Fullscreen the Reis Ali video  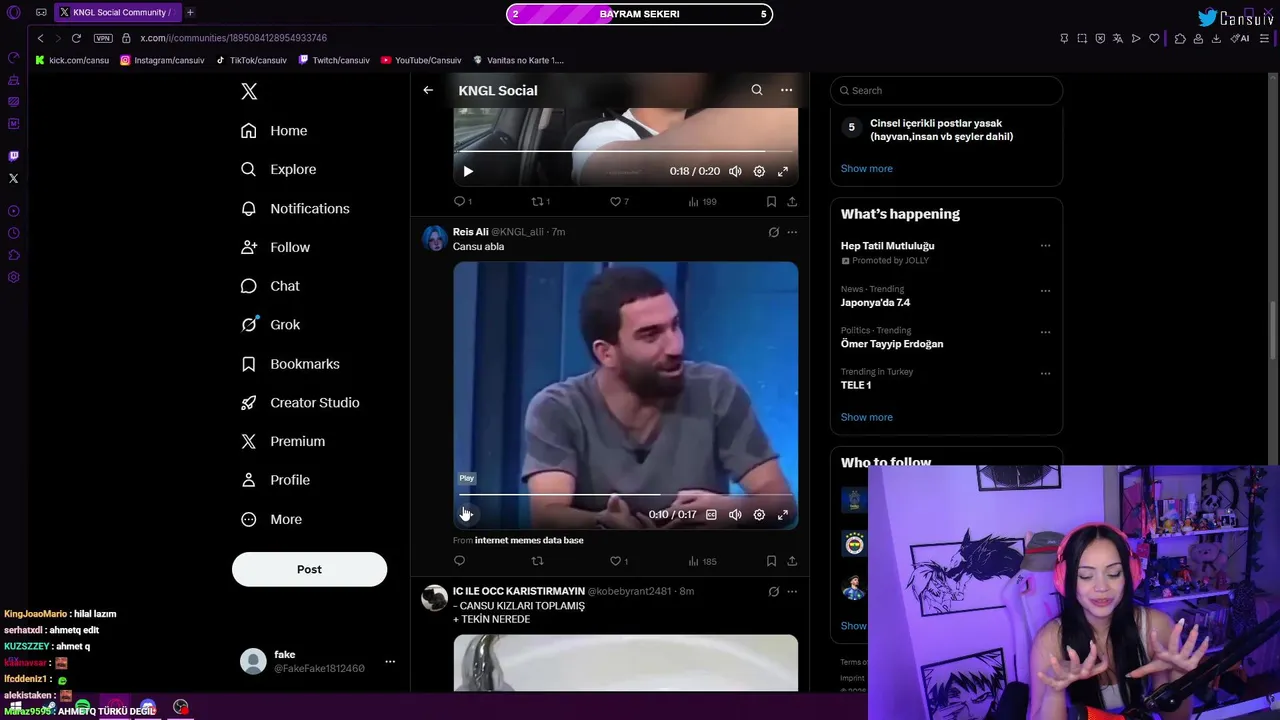(783, 514)
